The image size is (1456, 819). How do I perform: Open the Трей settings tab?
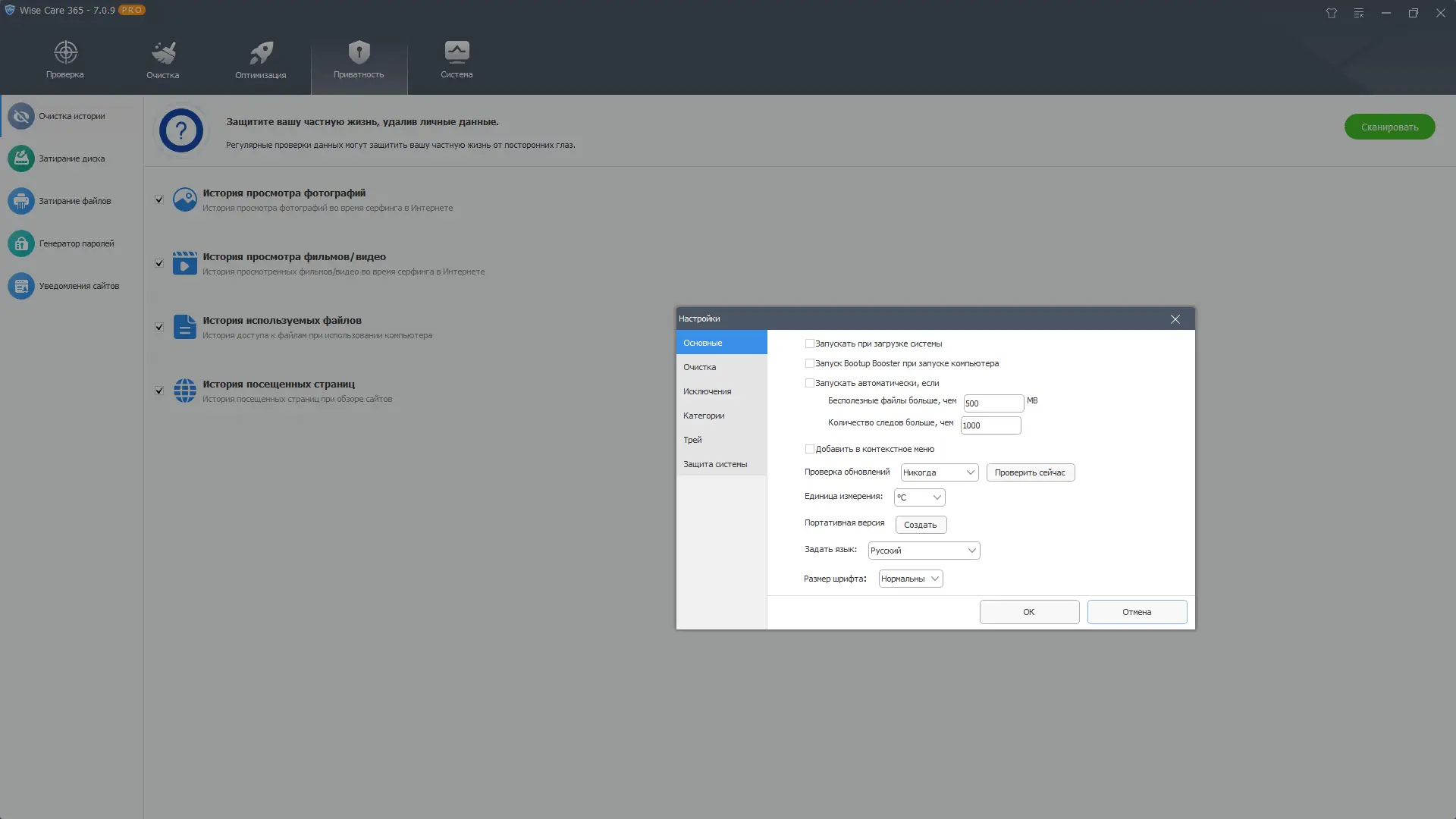(692, 440)
